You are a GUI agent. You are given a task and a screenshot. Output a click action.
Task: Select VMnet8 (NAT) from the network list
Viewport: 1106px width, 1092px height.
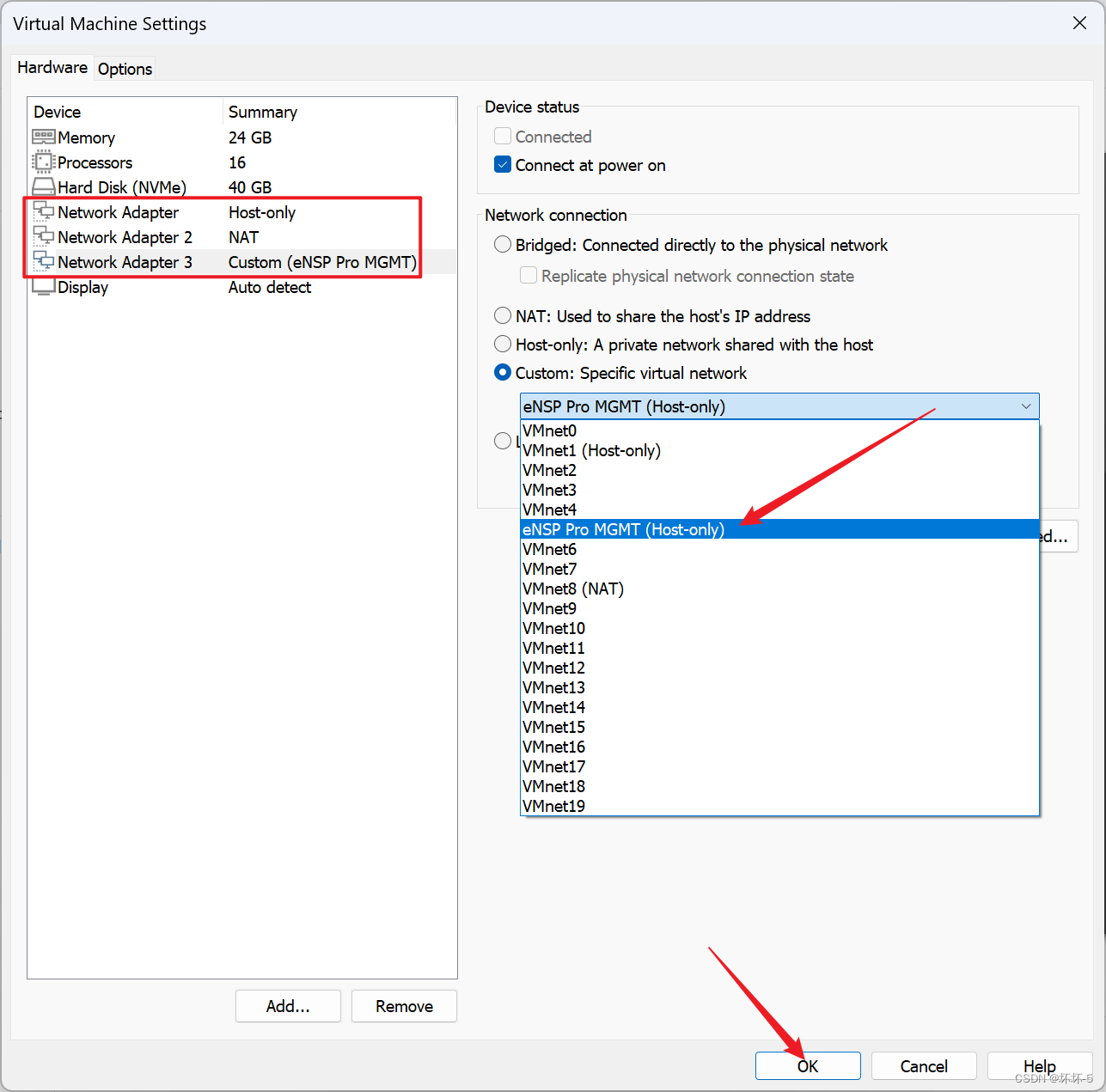tap(572, 589)
